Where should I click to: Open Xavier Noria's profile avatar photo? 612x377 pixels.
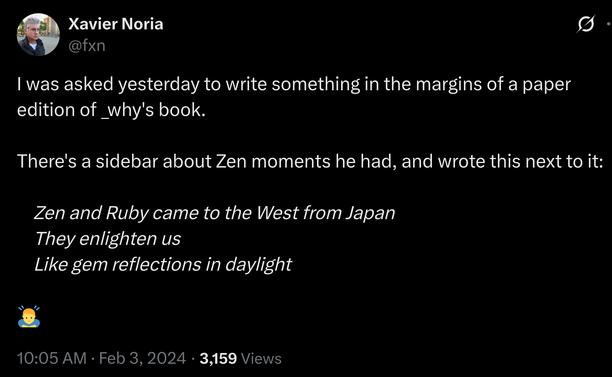tap(38, 35)
